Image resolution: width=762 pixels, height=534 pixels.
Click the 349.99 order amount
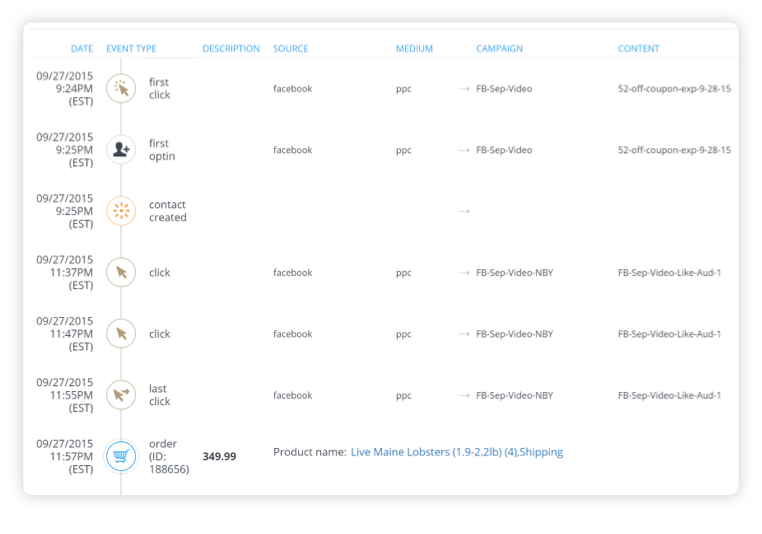click(x=219, y=456)
